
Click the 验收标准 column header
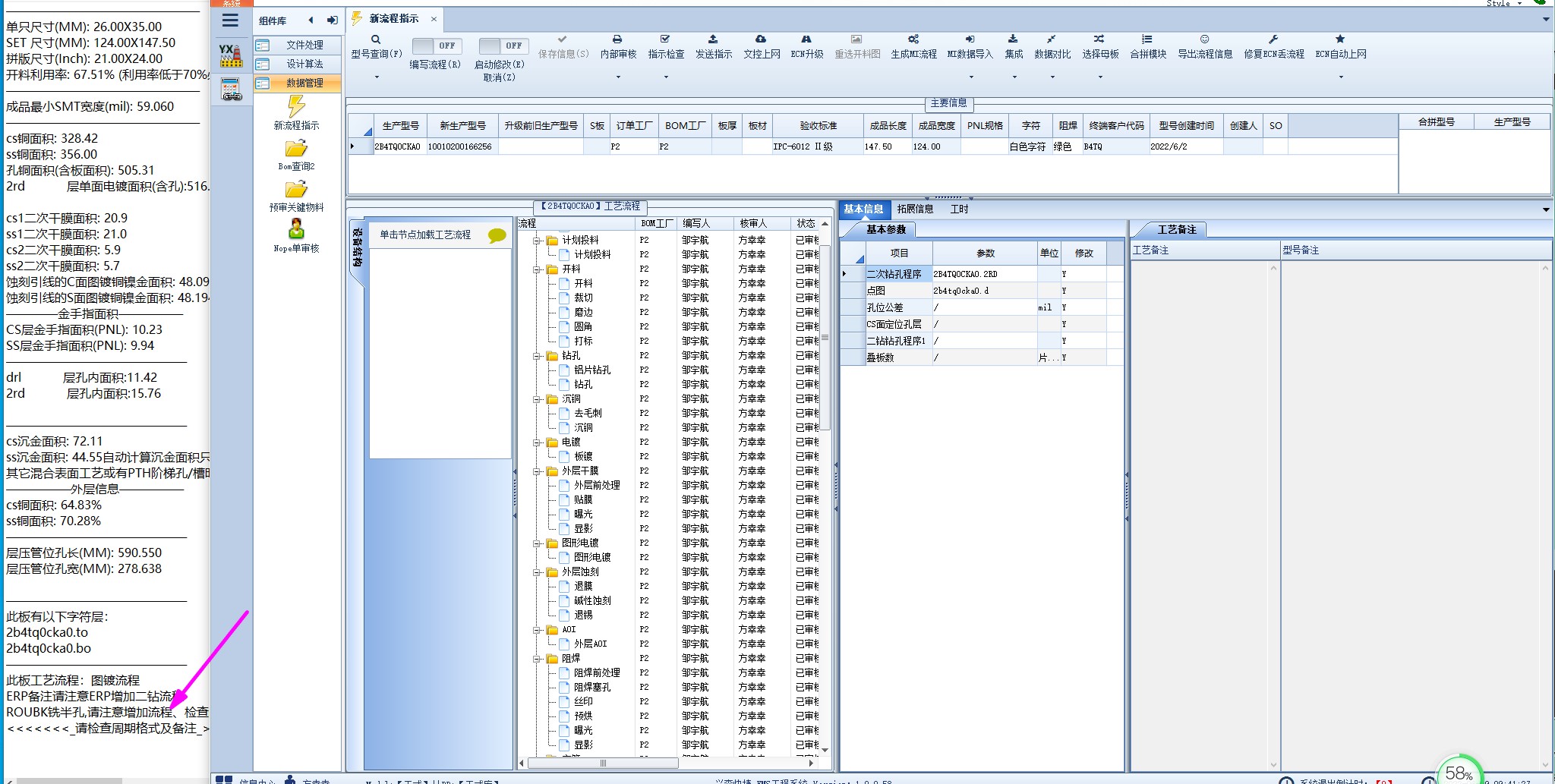818,126
